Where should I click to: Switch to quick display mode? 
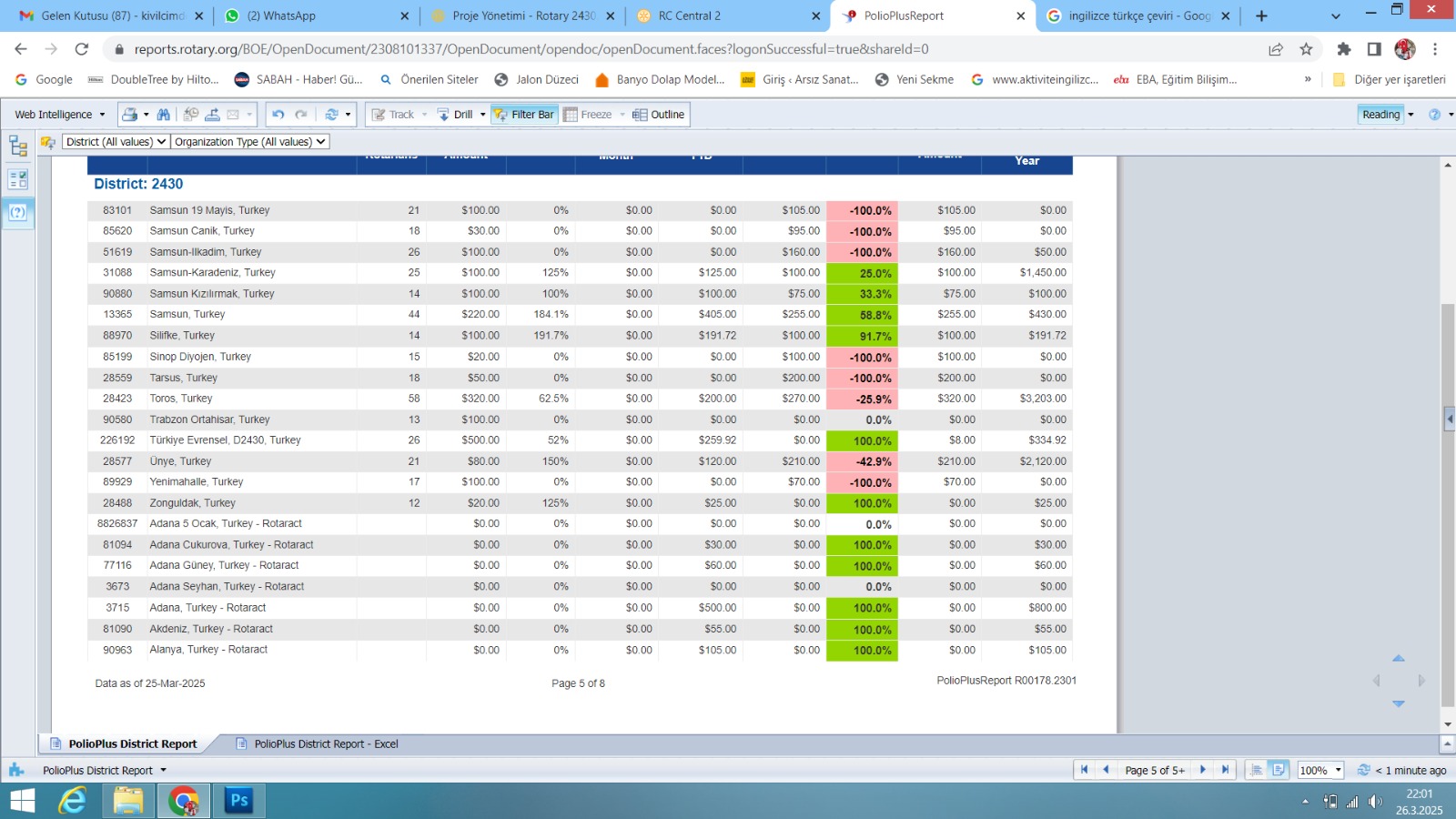pos(1257,770)
